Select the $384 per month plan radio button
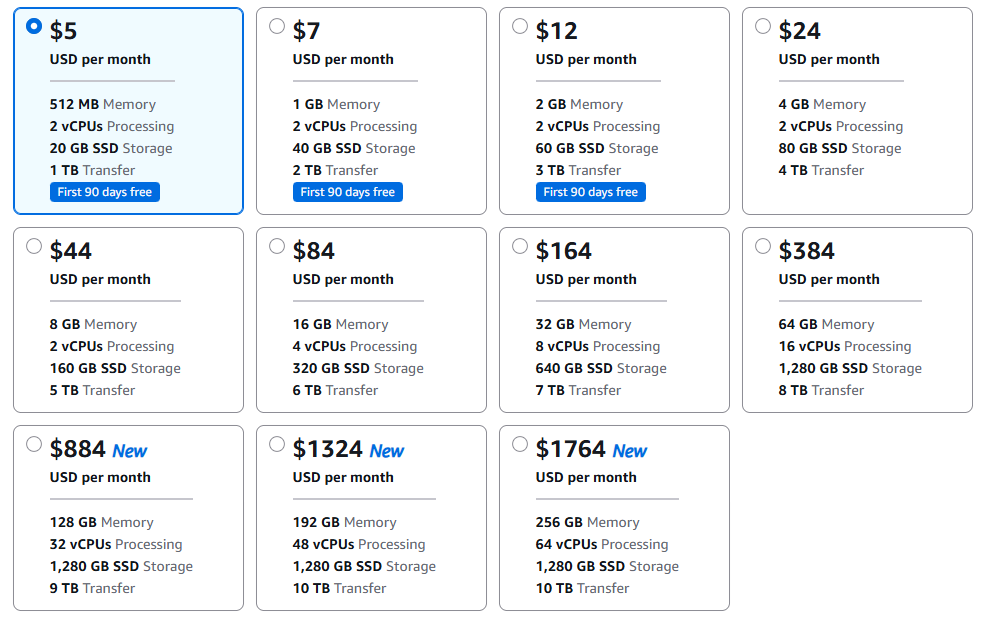Image resolution: width=982 pixels, height=617 pixels. tap(762, 246)
